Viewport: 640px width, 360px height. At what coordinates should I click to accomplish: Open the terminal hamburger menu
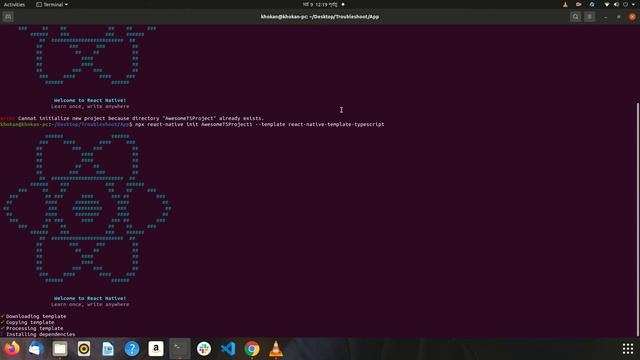point(589,17)
